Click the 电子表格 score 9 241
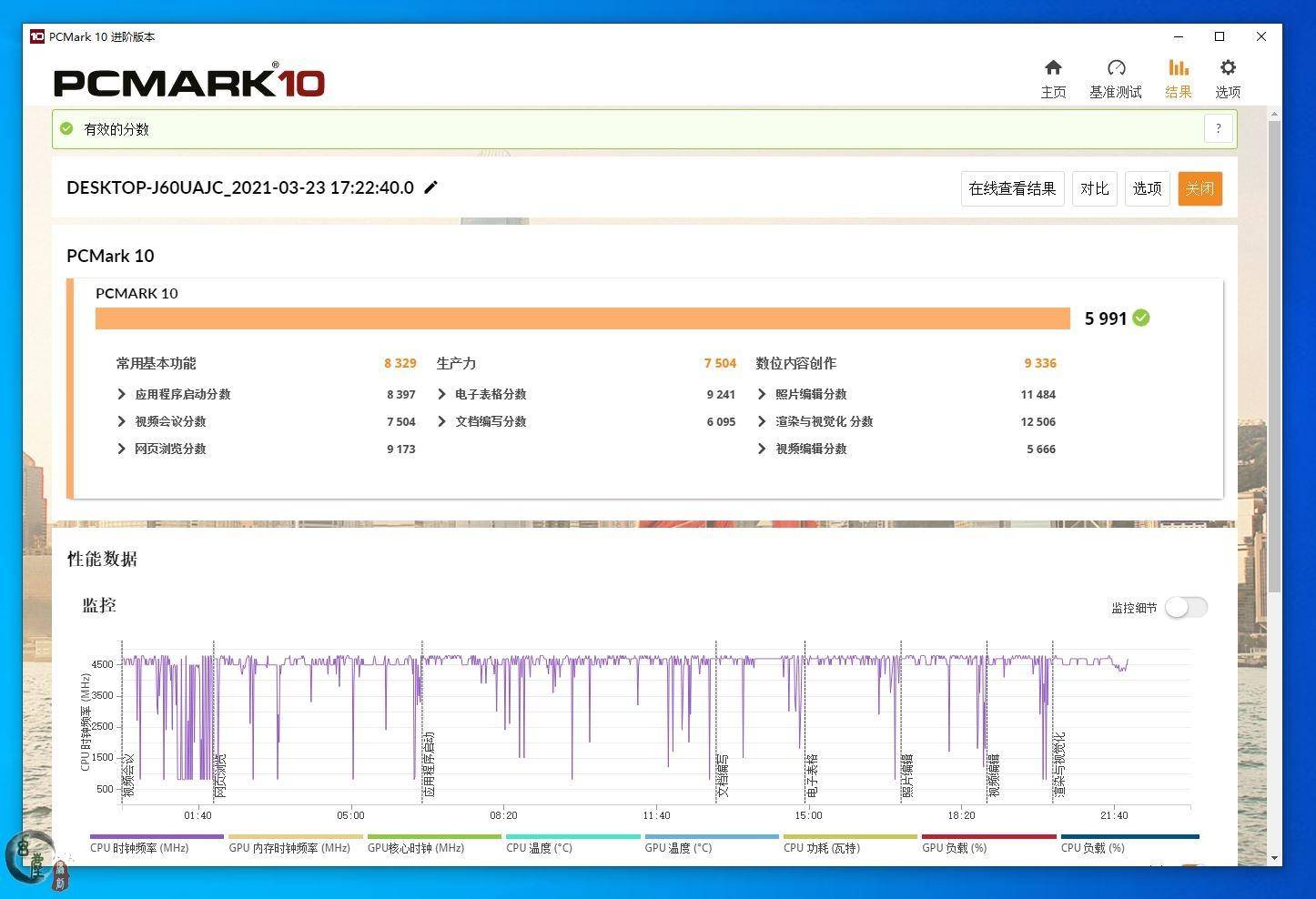 721,394
